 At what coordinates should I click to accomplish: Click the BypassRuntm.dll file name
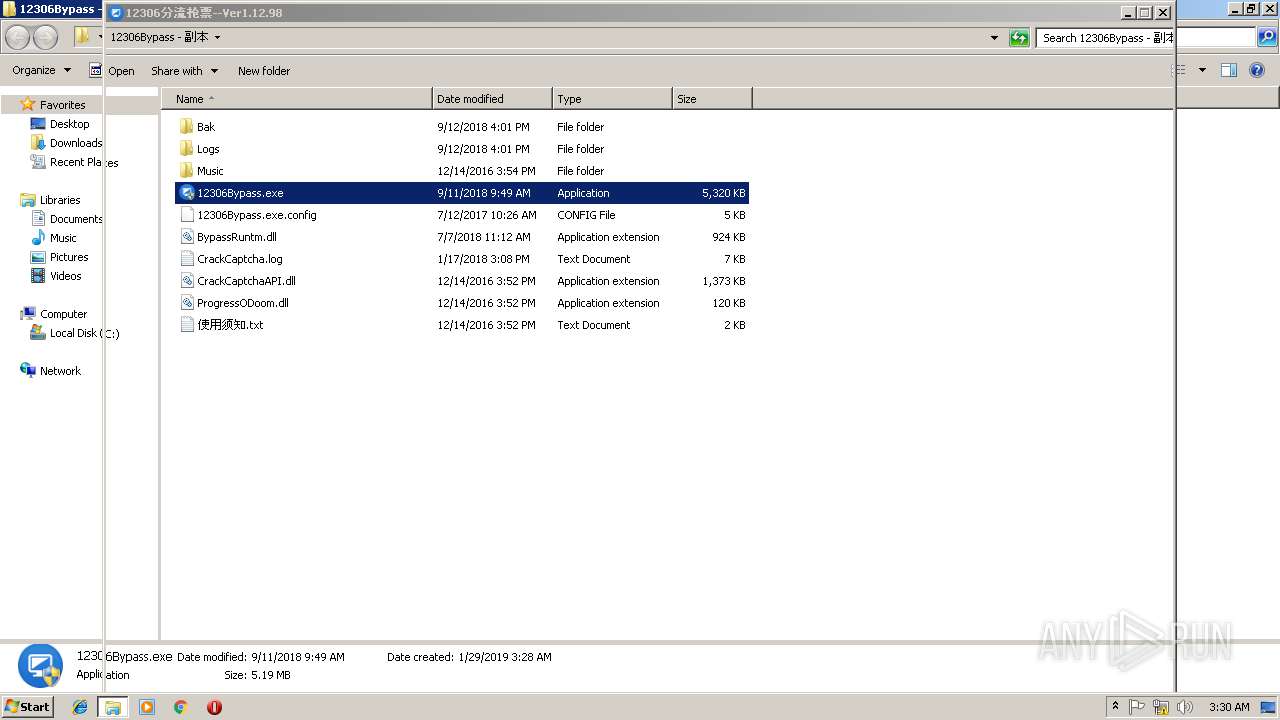(237, 237)
